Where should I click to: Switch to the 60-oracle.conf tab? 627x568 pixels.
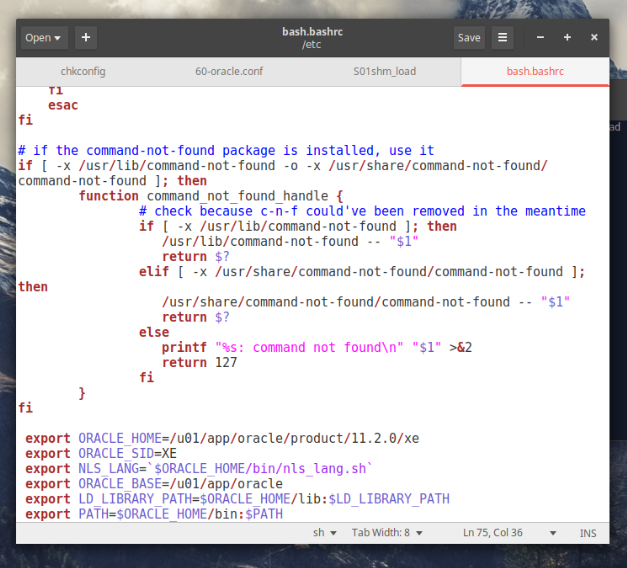(x=231, y=72)
